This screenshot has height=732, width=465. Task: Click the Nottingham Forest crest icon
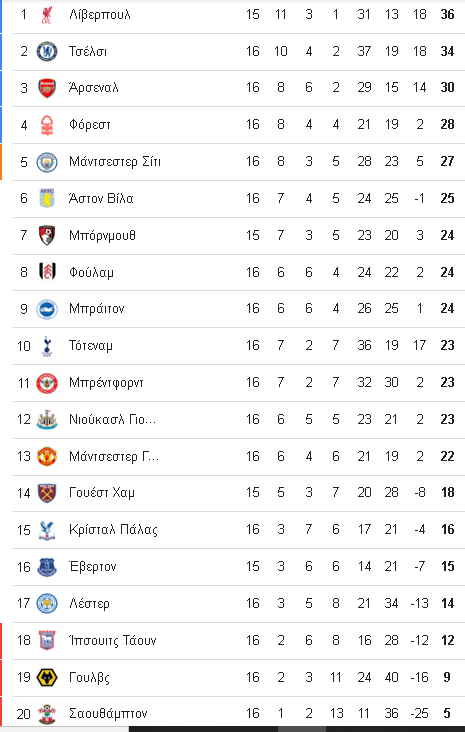47,125
